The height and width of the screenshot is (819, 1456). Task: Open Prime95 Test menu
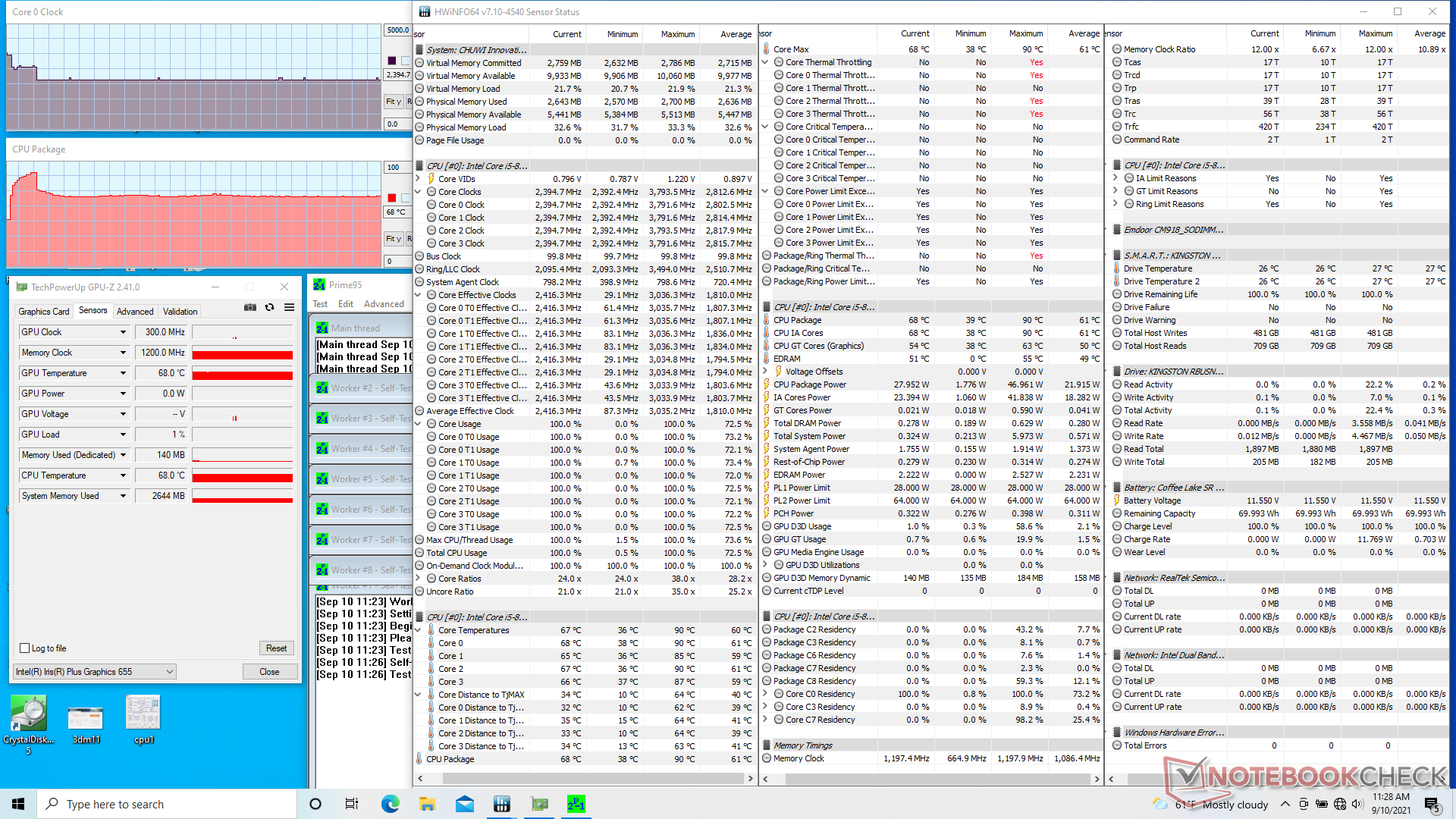click(320, 304)
